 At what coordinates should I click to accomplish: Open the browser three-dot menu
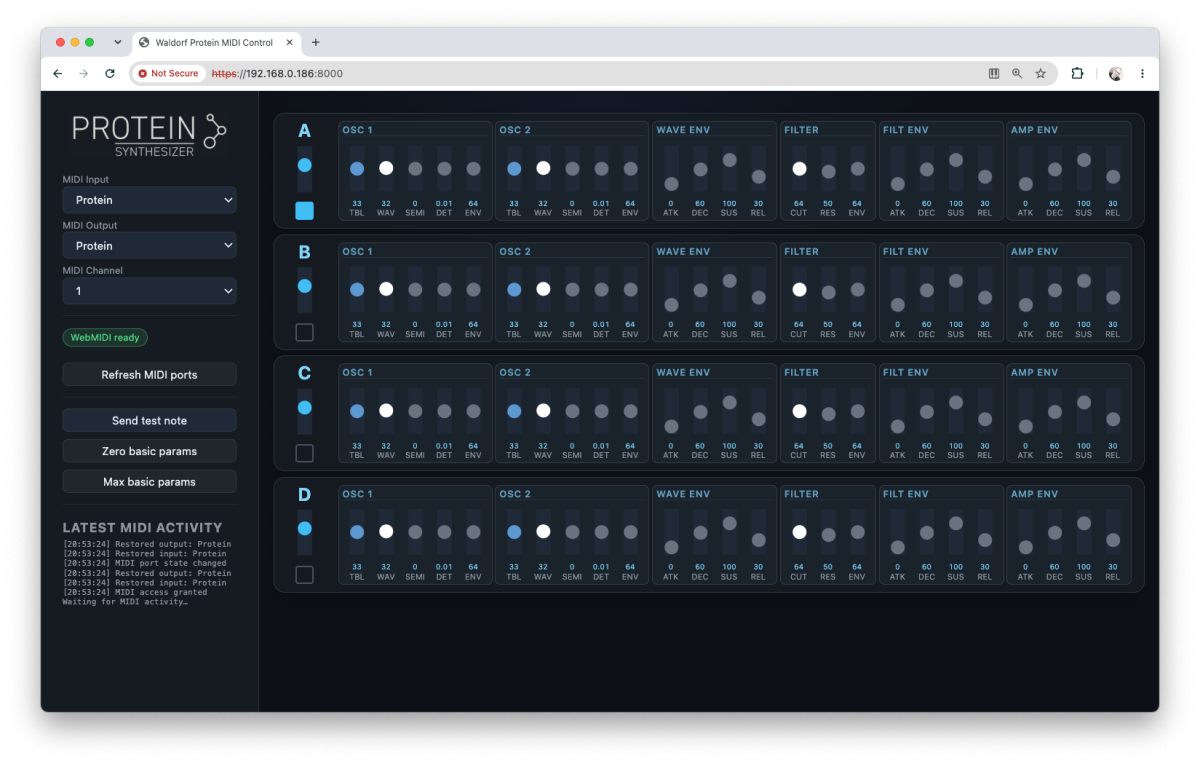(x=1142, y=74)
